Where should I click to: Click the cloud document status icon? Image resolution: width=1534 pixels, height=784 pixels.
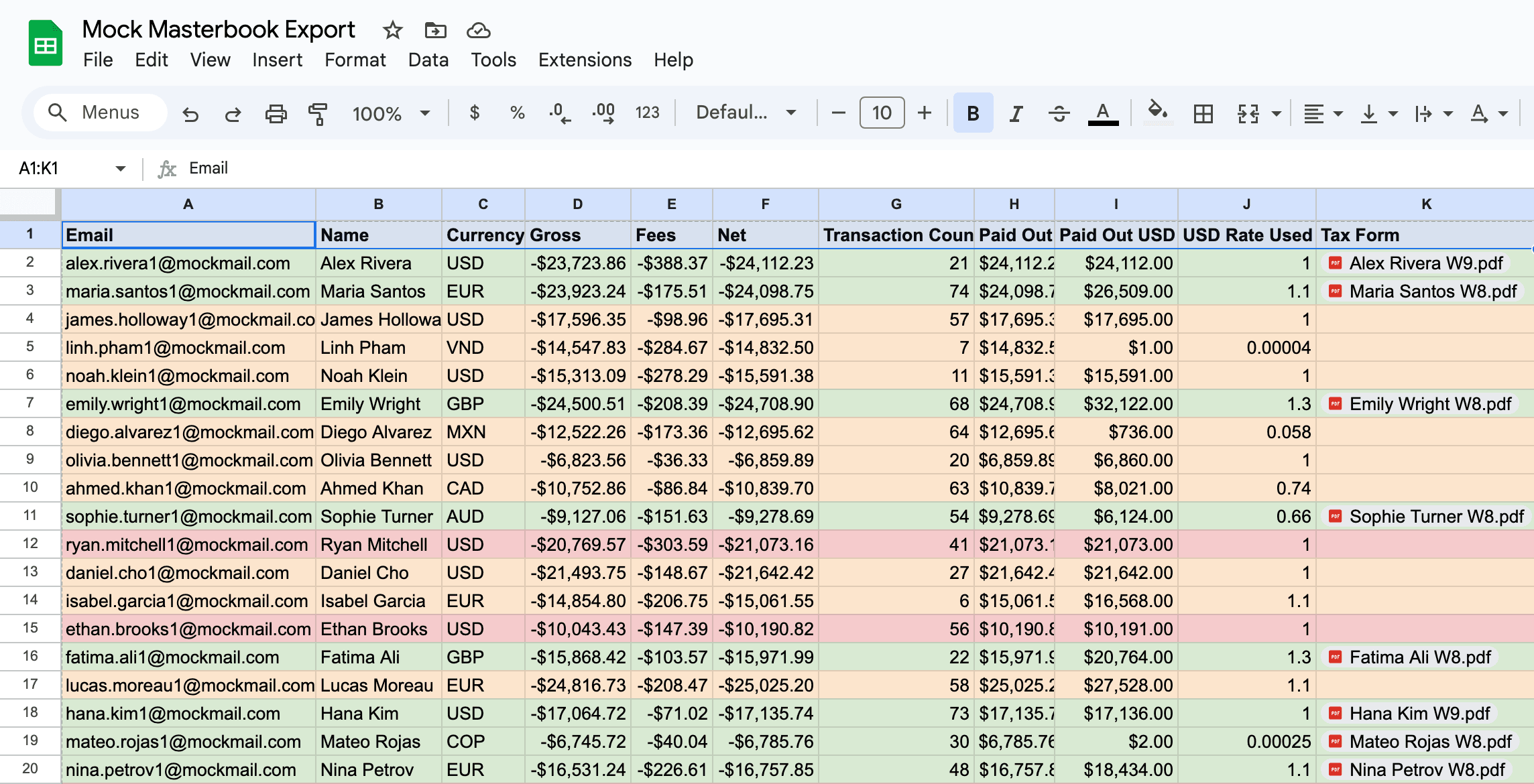[x=478, y=30]
